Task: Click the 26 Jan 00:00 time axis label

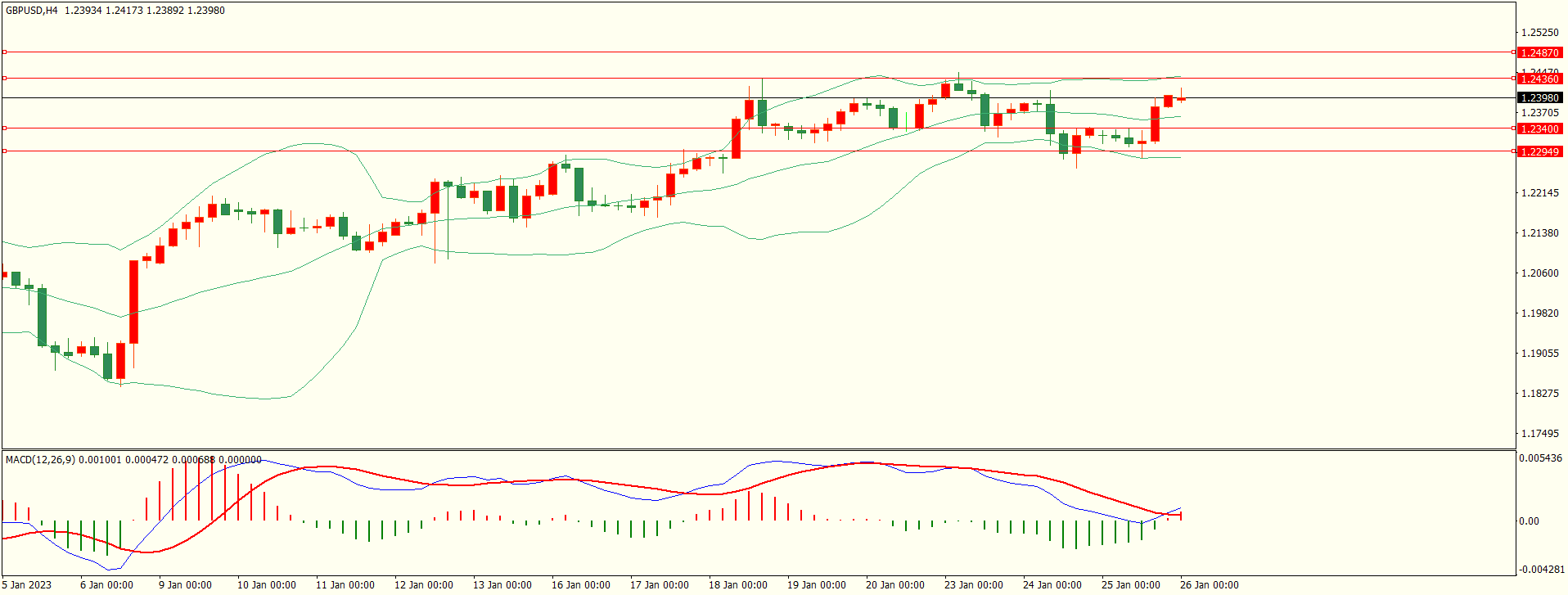Action: click(1210, 584)
